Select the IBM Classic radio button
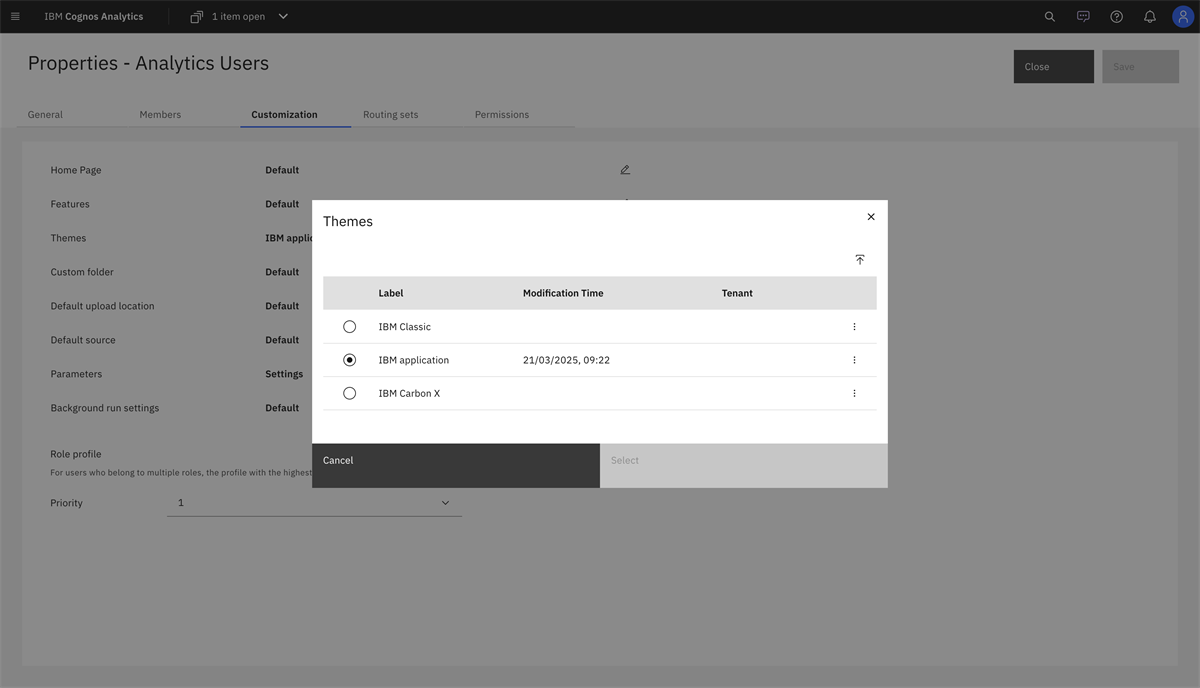 tap(350, 327)
